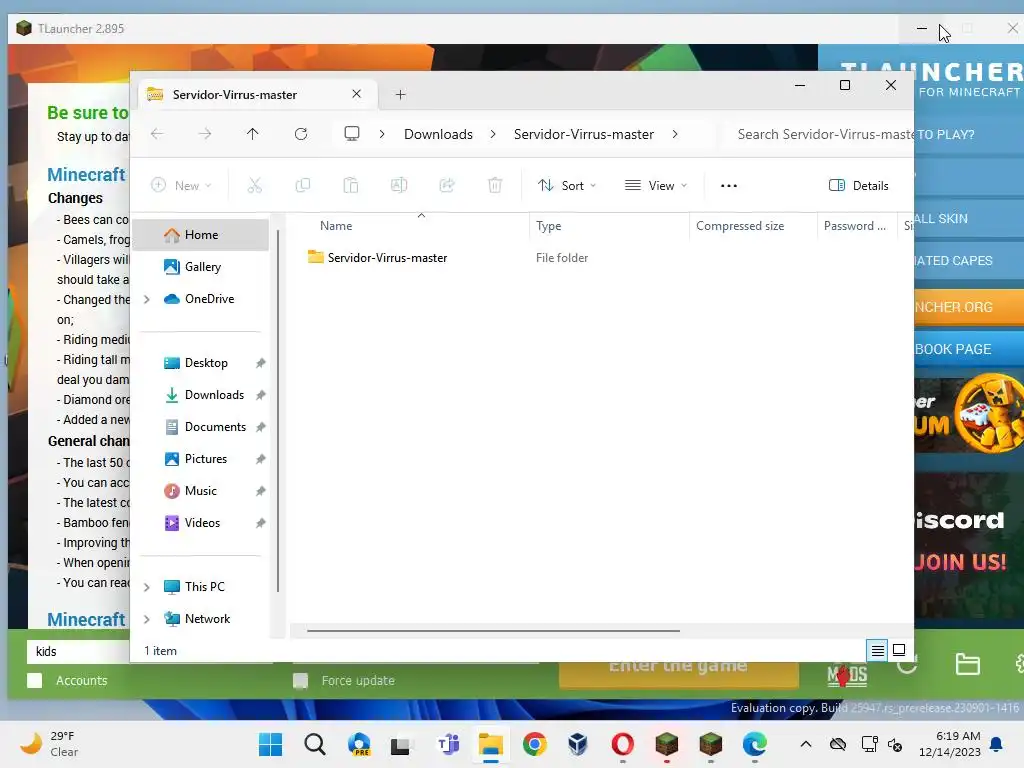
Task: Click TLauncher's refresh icon in the bottom bar
Action: point(908,666)
